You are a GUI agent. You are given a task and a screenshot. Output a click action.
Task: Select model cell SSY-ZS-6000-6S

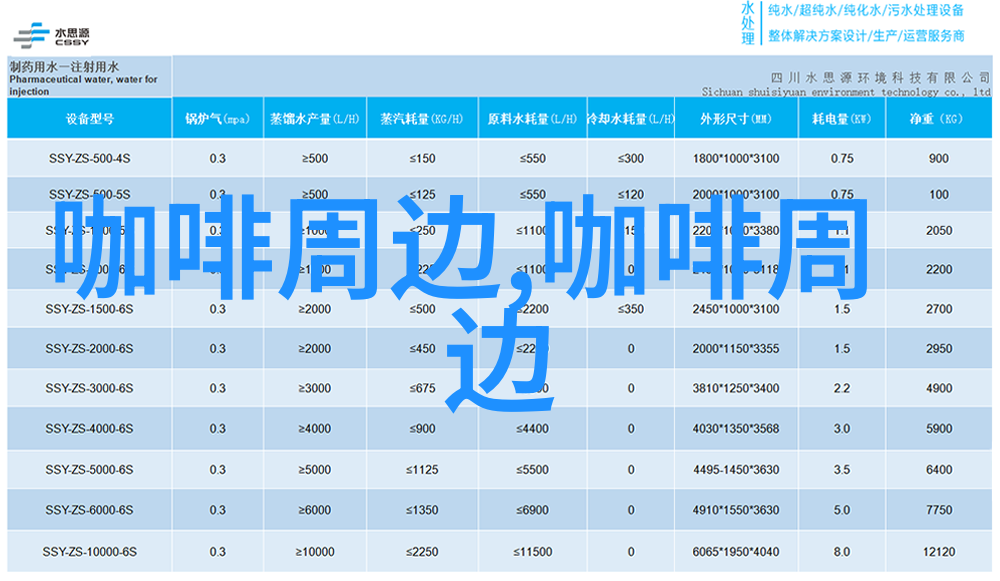click(89, 510)
